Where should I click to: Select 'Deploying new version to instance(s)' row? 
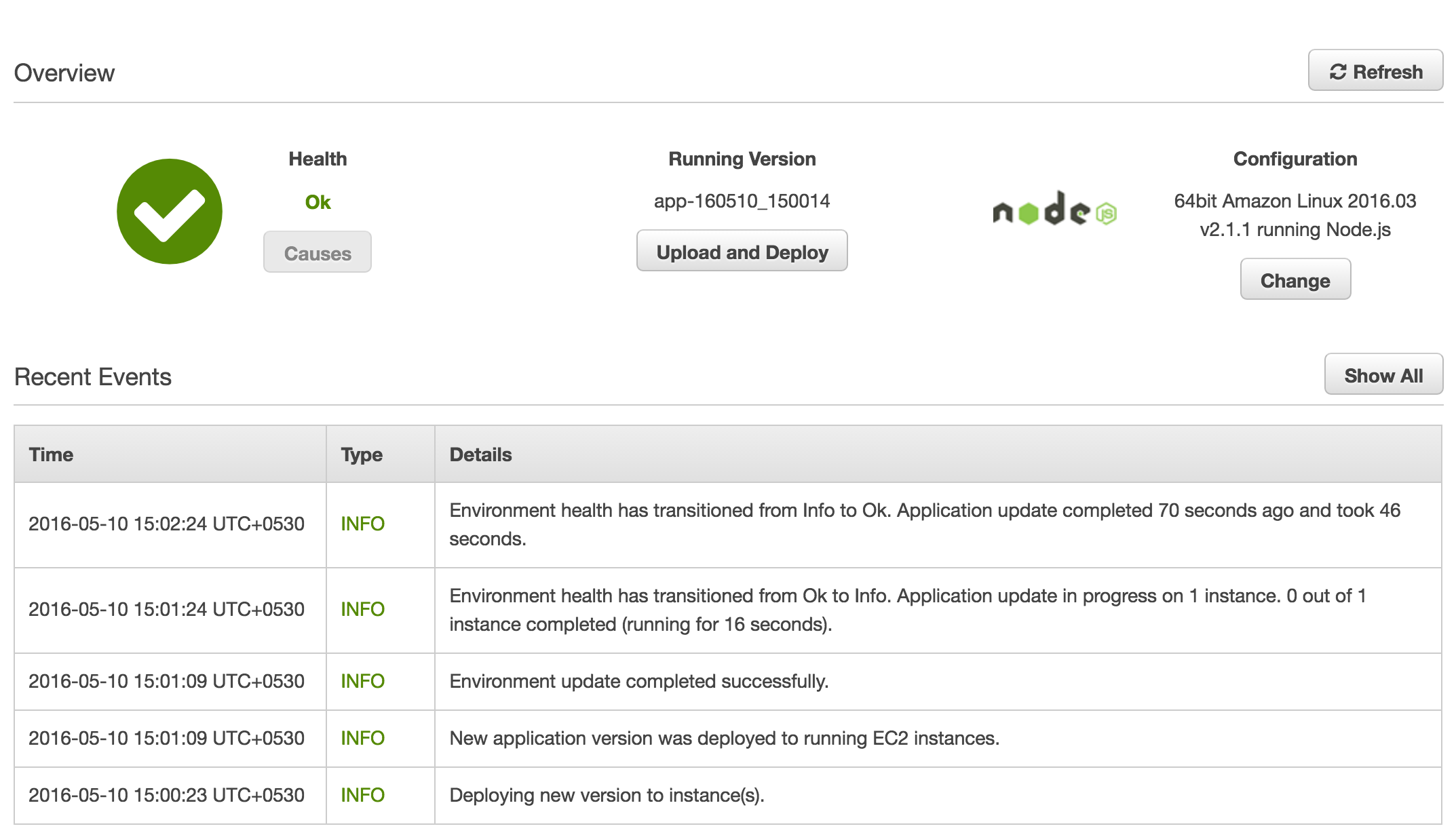pyautogui.click(x=607, y=795)
